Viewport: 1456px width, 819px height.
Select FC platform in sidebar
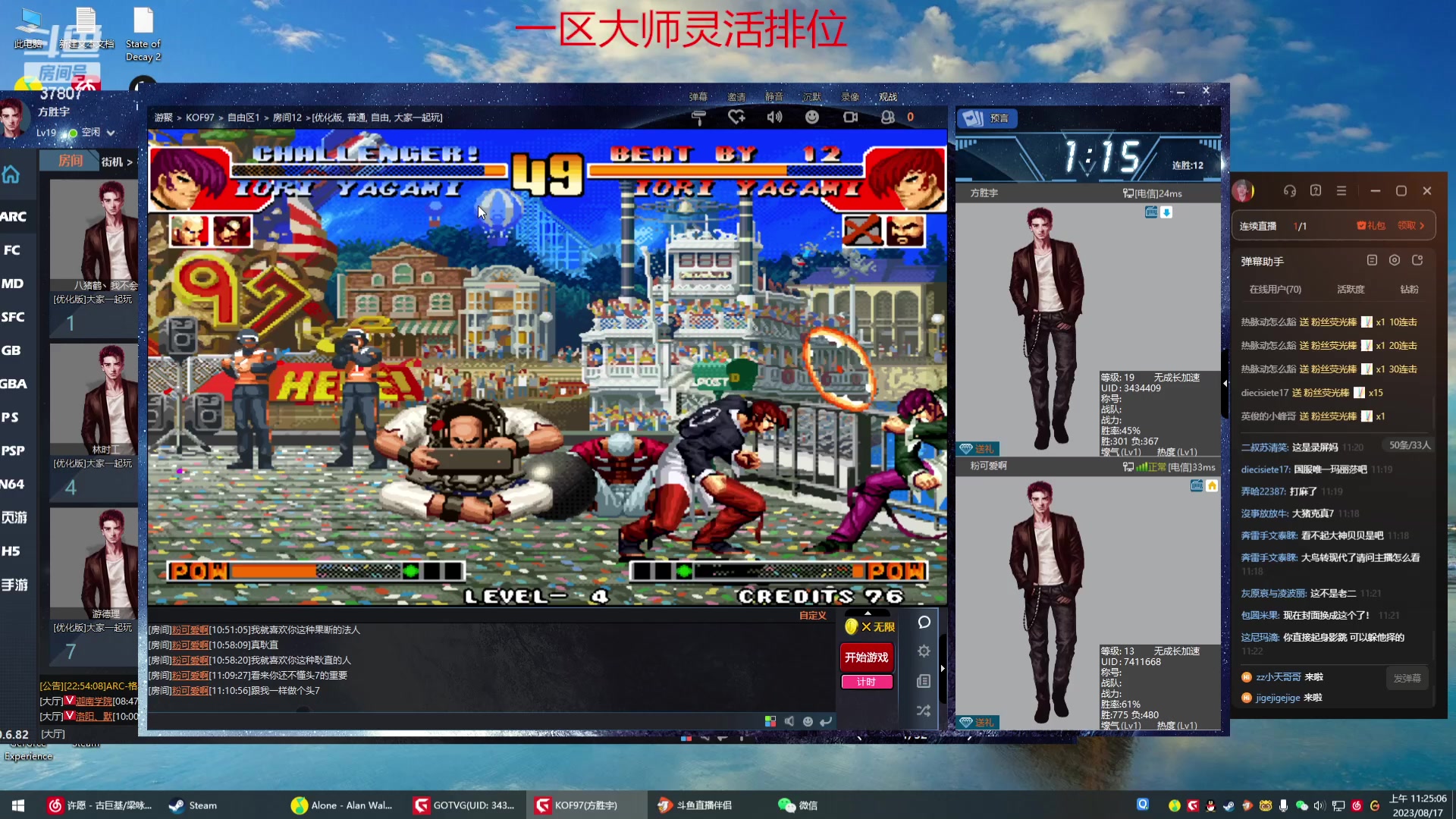11,250
